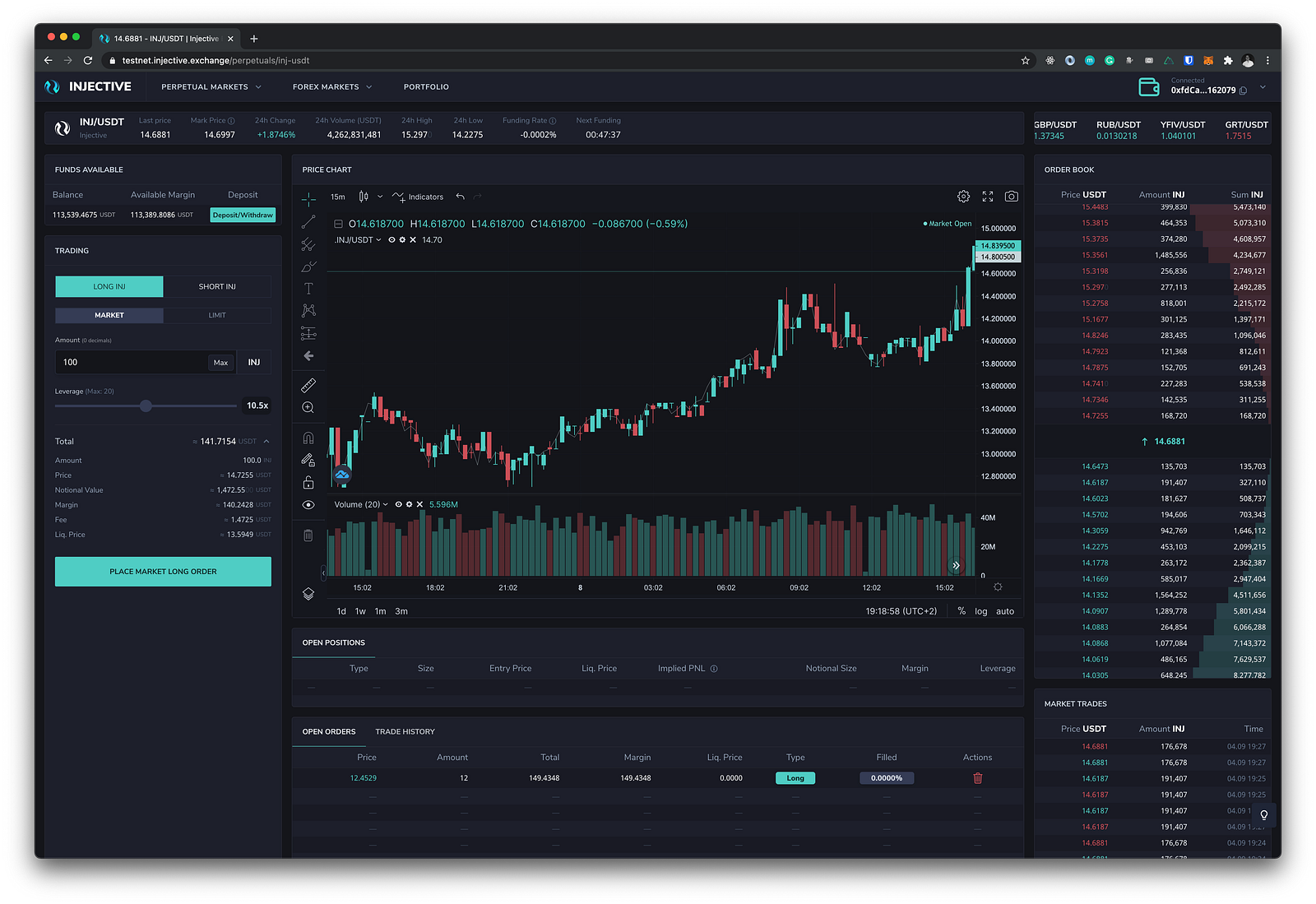
Task: Open the chart style dropdown arrow
Action: 380,197
